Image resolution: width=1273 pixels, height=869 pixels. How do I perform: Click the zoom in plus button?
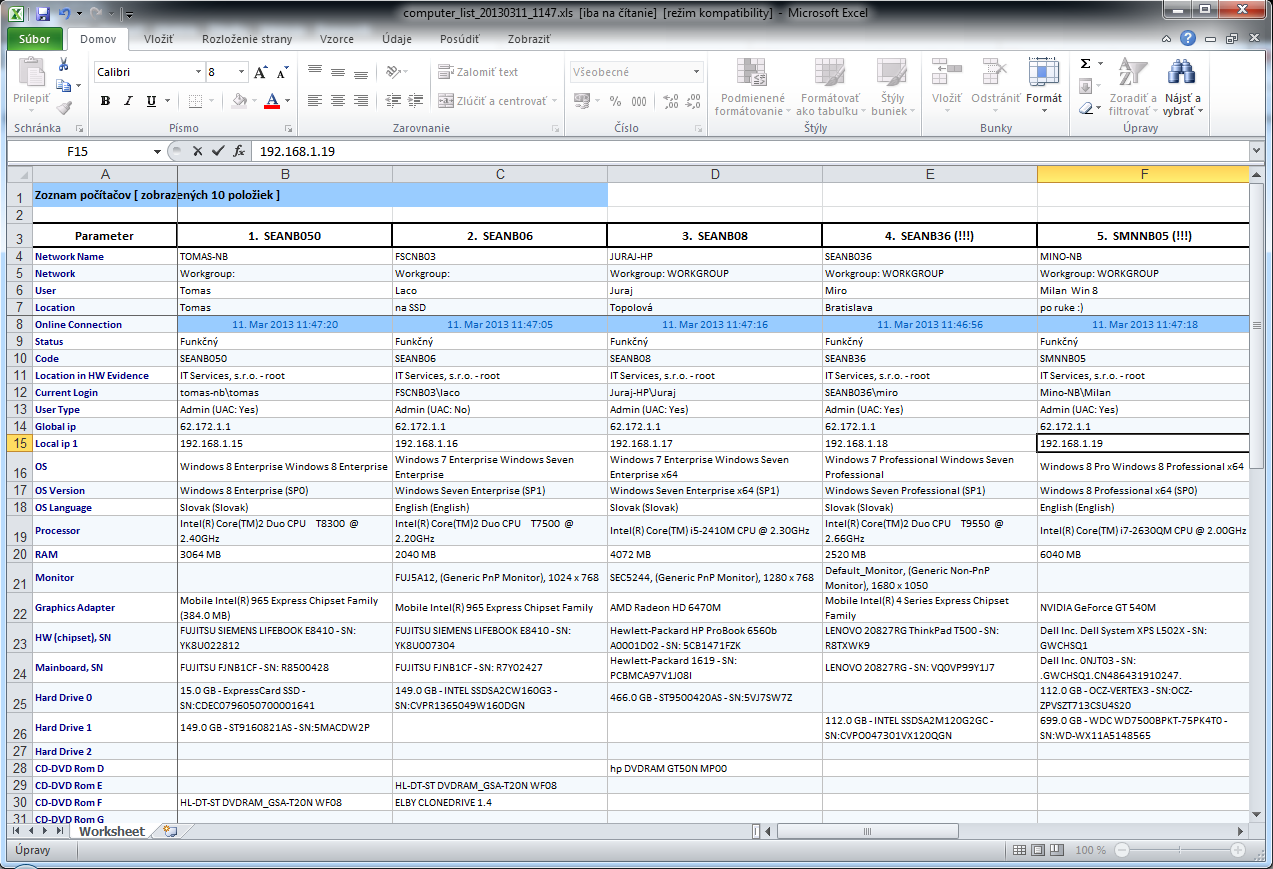pos(1237,850)
